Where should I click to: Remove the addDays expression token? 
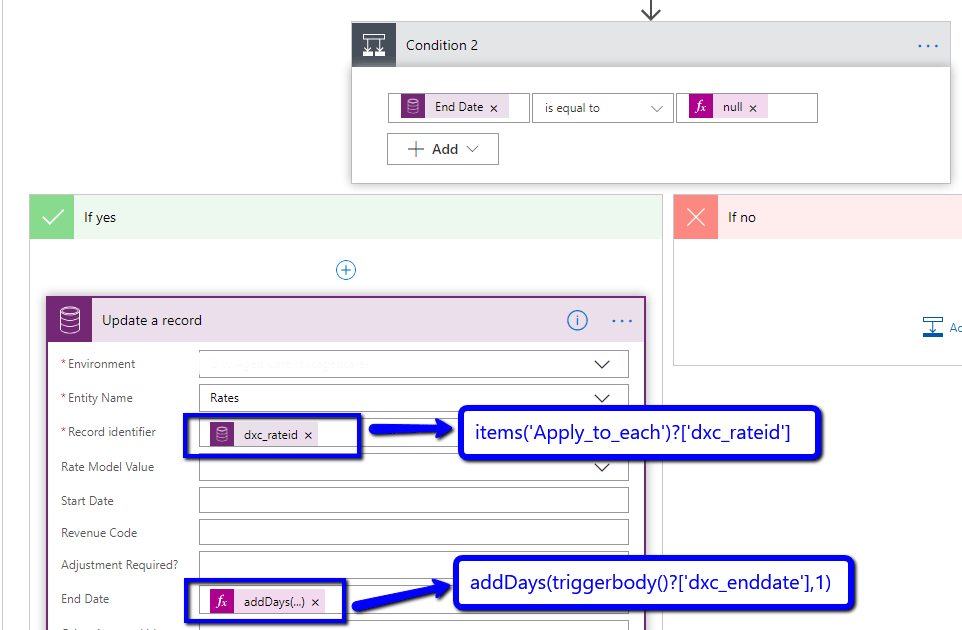coord(315,602)
